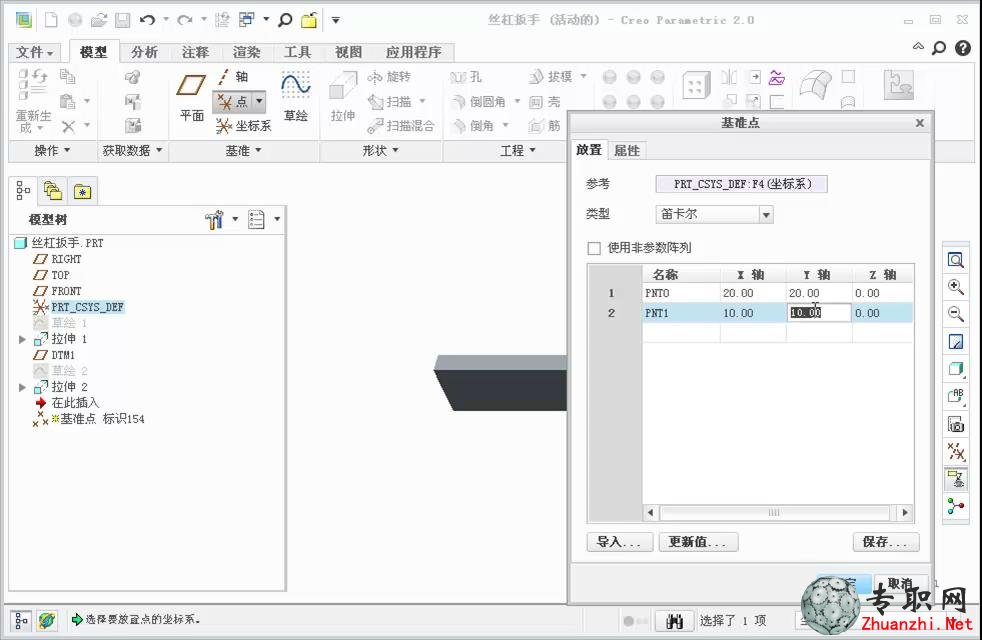Open the Point tool dropdown arrow

[x=259, y=101]
